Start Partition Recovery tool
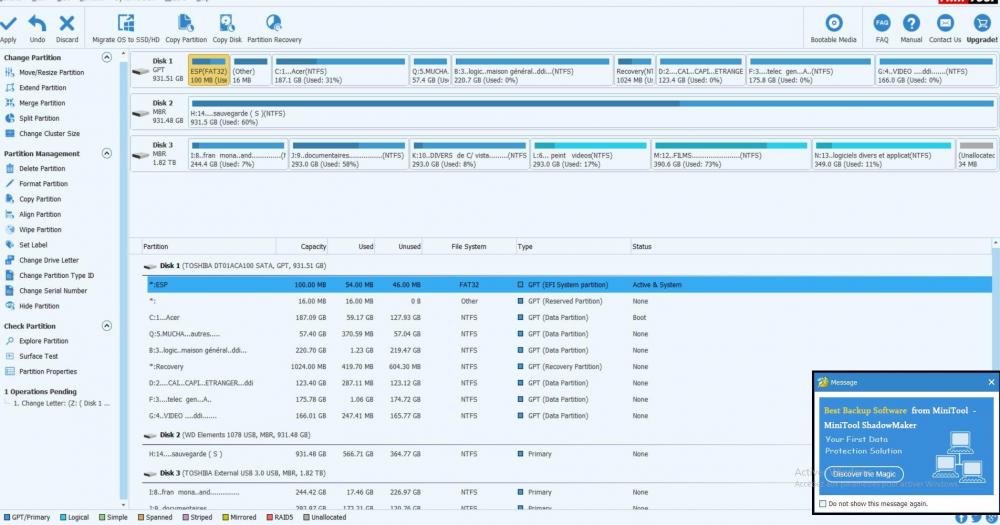Viewport: 1000px width, 525px height. (x=274, y=24)
